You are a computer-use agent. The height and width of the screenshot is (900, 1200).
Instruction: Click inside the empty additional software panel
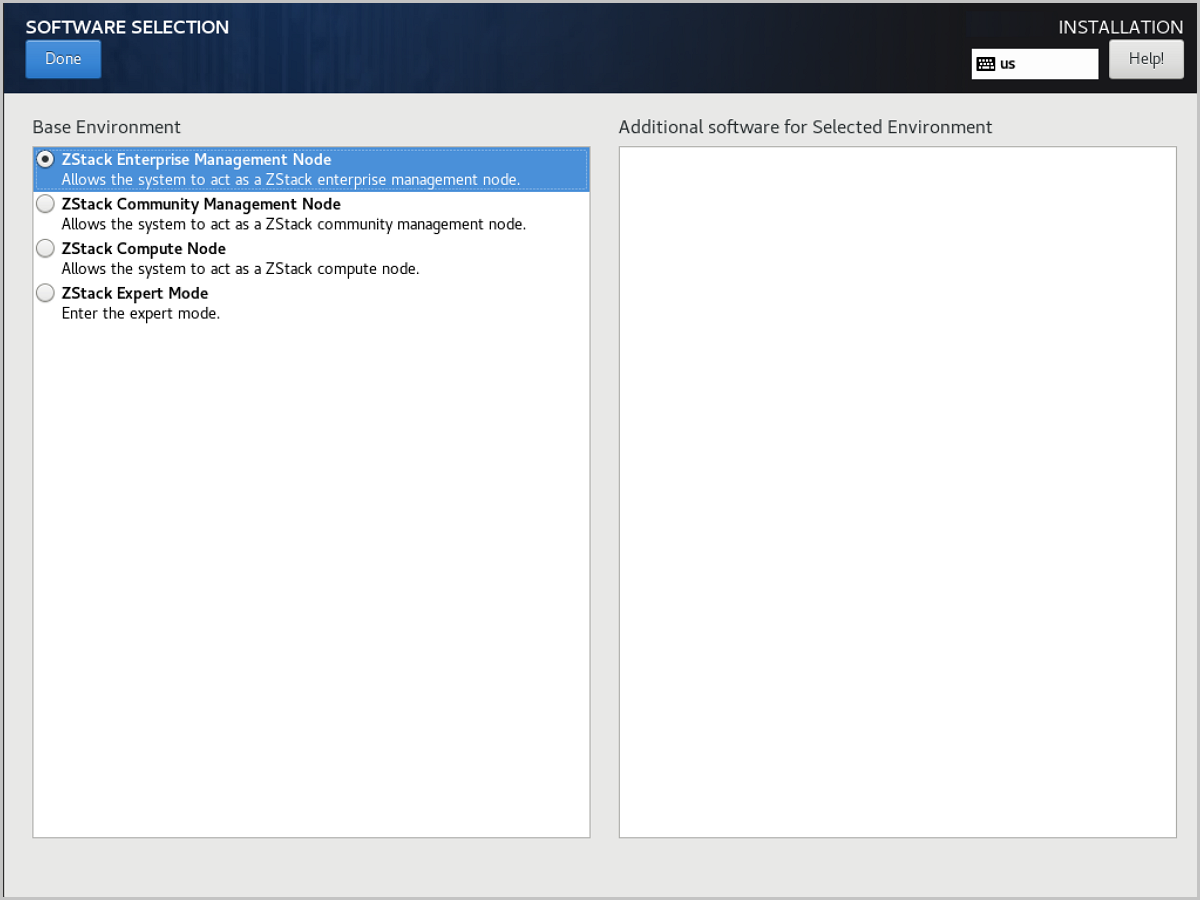897,490
